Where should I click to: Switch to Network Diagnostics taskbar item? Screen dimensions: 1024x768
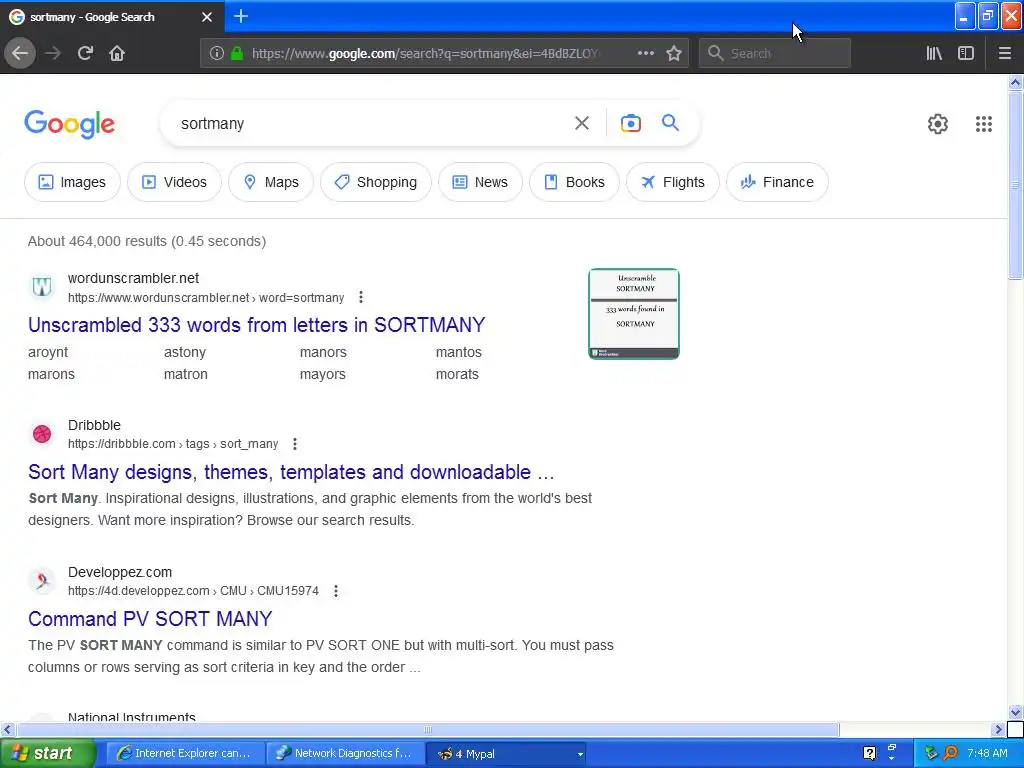[345, 753]
